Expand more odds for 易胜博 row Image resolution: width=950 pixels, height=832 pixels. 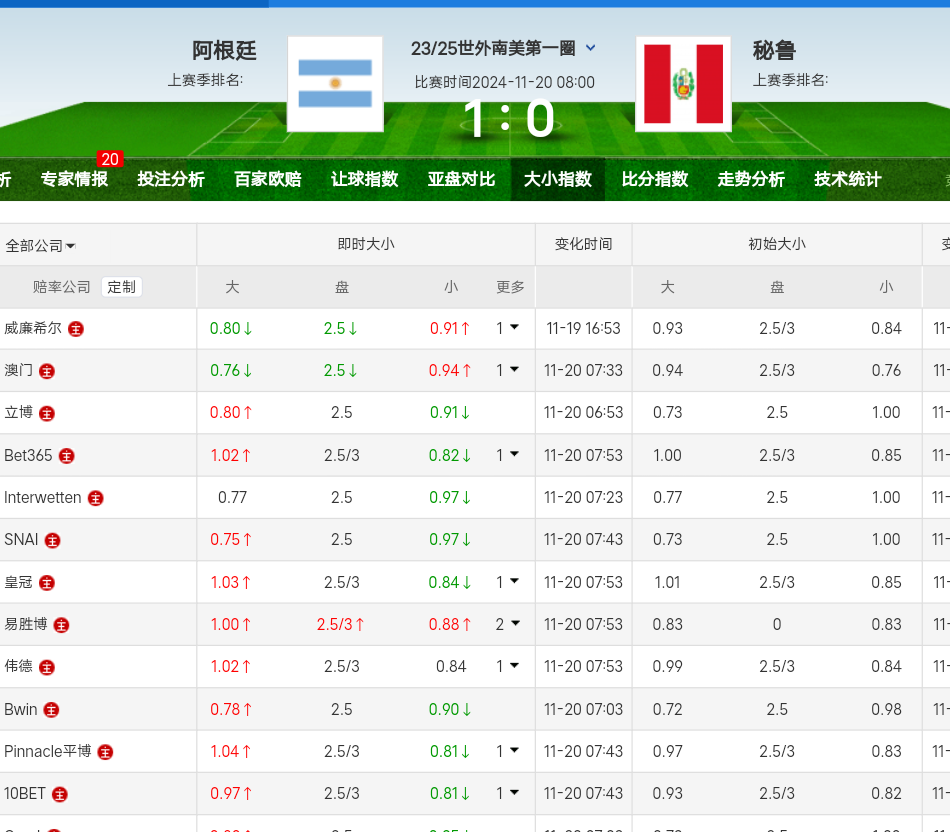tap(508, 624)
